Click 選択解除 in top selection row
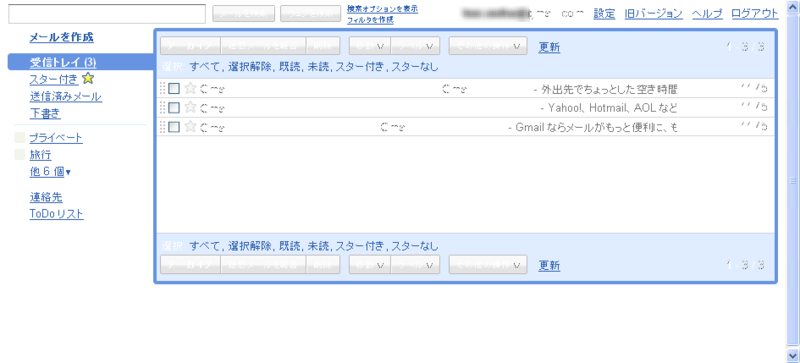 pyautogui.click(x=250, y=67)
